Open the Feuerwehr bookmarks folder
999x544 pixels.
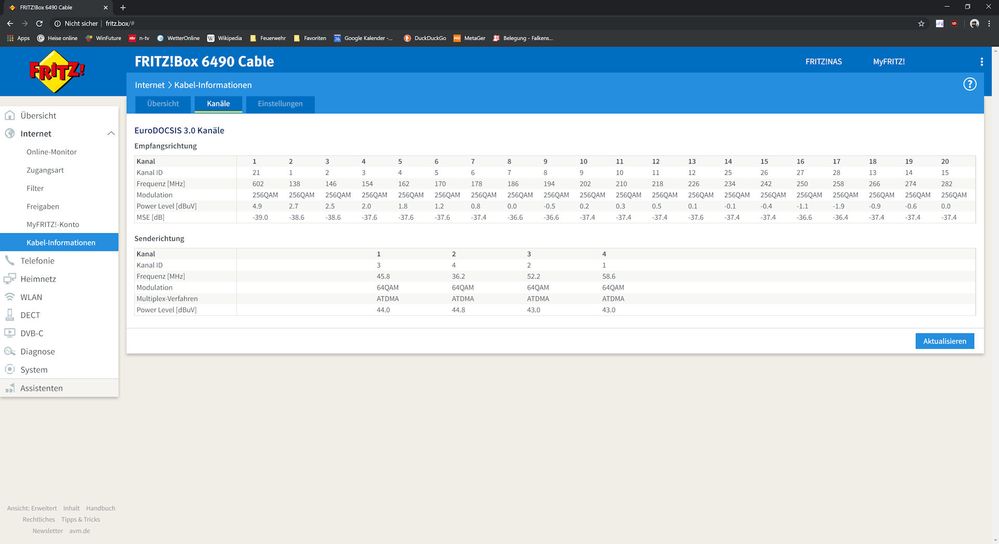coord(268,38)
